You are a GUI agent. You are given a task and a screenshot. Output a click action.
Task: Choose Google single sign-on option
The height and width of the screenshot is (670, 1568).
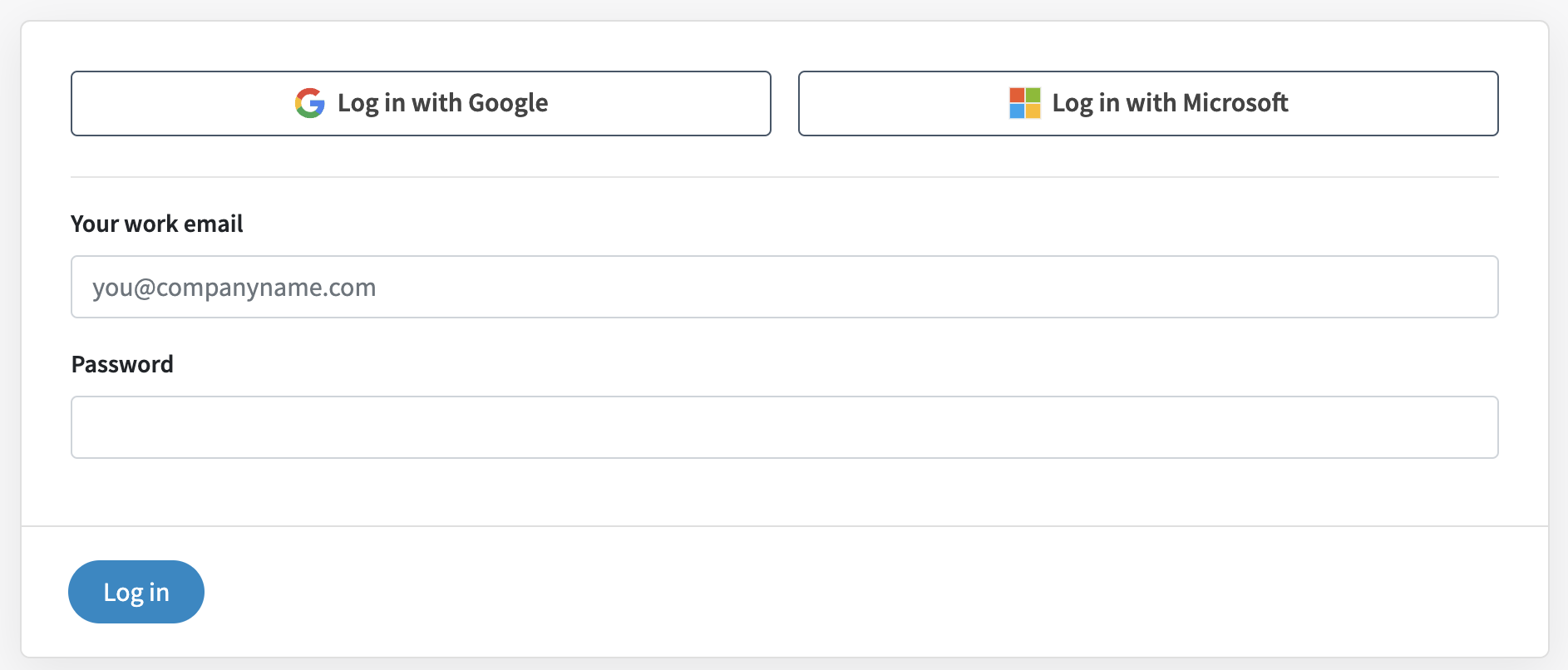pos(421,103)
